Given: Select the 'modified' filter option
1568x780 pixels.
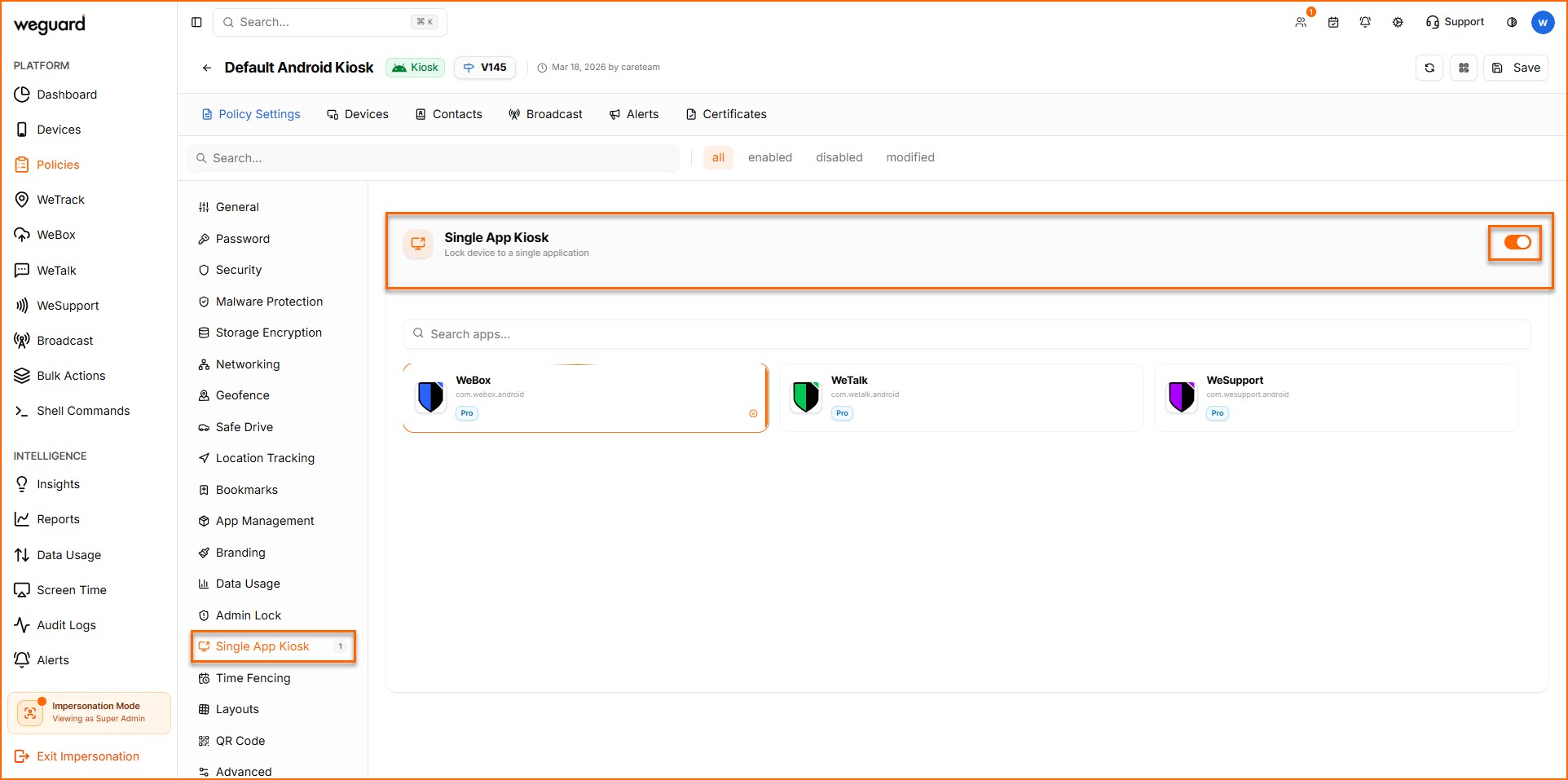Looking at the screenshot, I should pos(910,157).
